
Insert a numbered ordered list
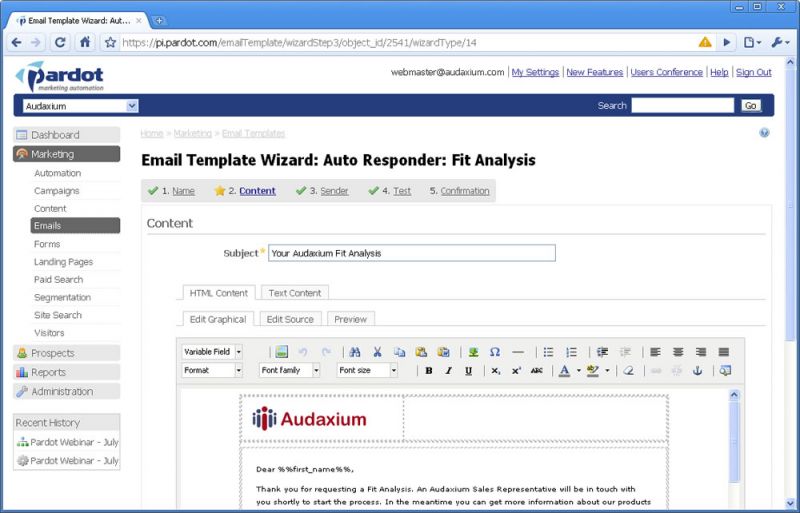click(x=571, y=352)
